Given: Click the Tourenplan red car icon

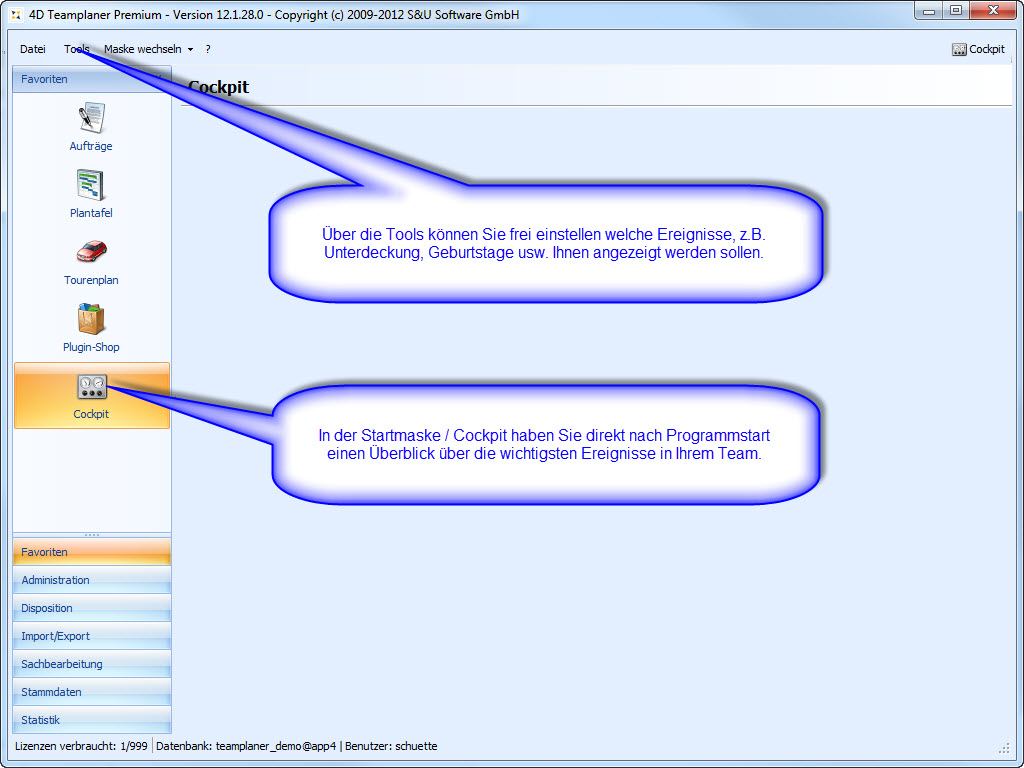Looking at the screenshot, I should pos(91,252).
